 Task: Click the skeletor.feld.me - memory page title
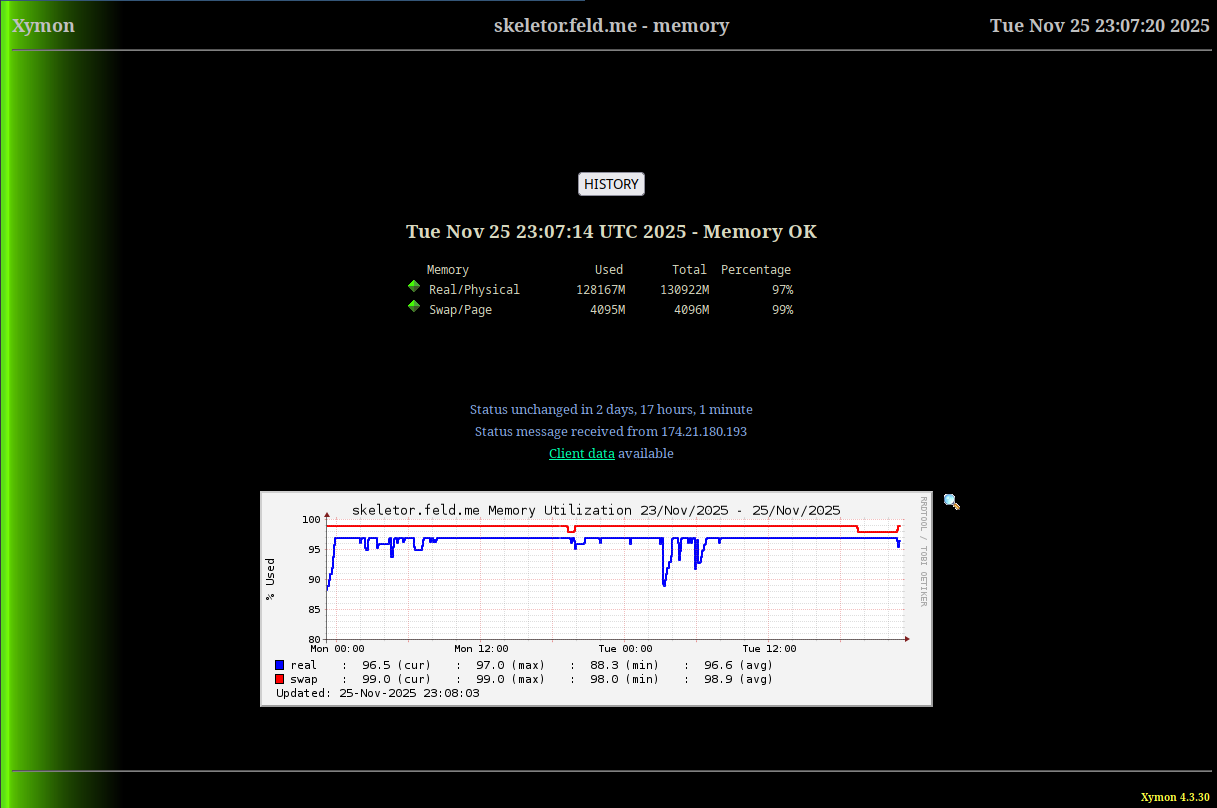(611, 26)
